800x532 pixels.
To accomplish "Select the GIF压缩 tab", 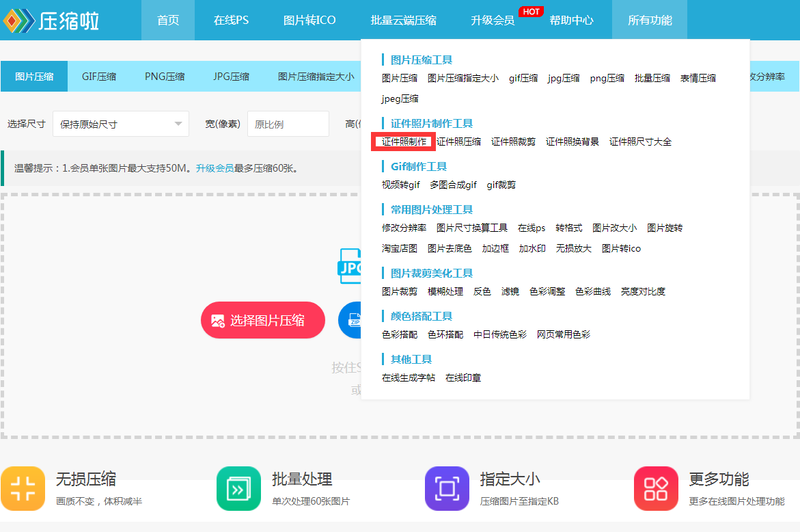I will point(99,77).
